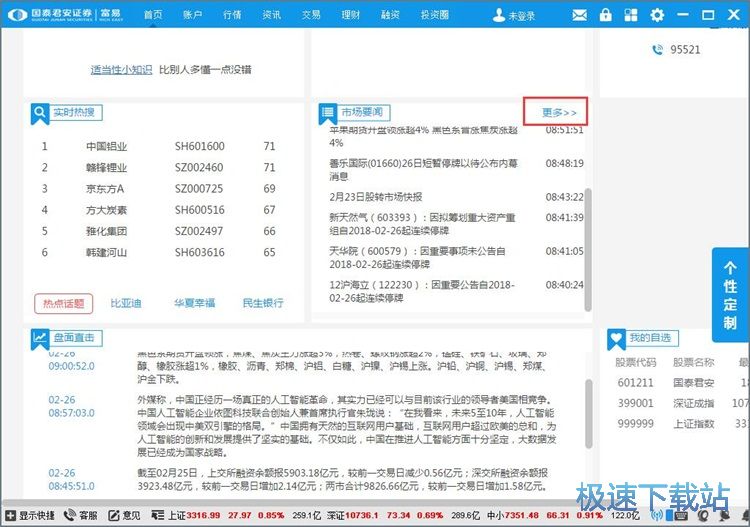Click the keyboard icon in status bar

681,516
